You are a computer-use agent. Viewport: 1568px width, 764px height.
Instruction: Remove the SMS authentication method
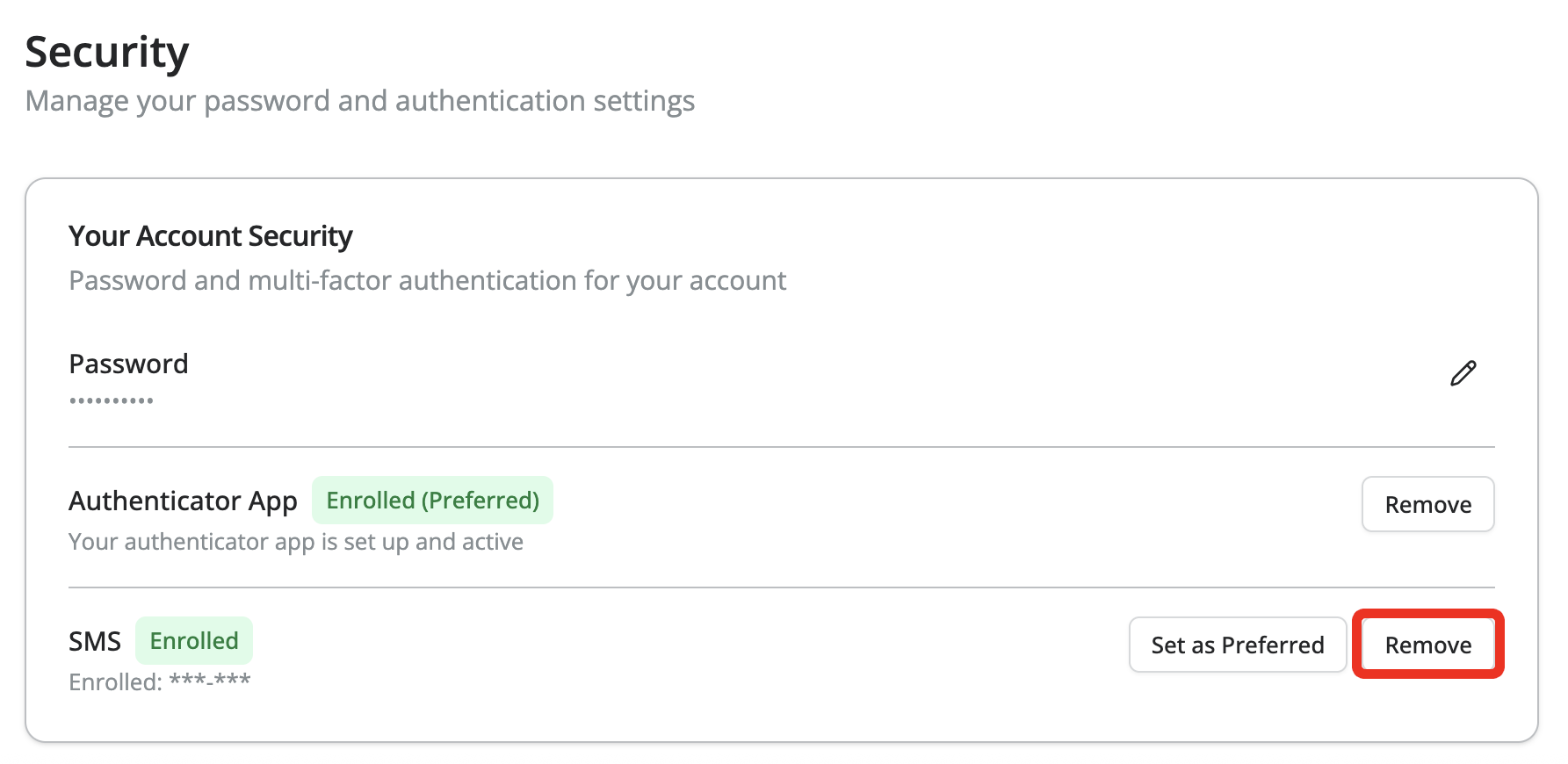(1427, 644)
